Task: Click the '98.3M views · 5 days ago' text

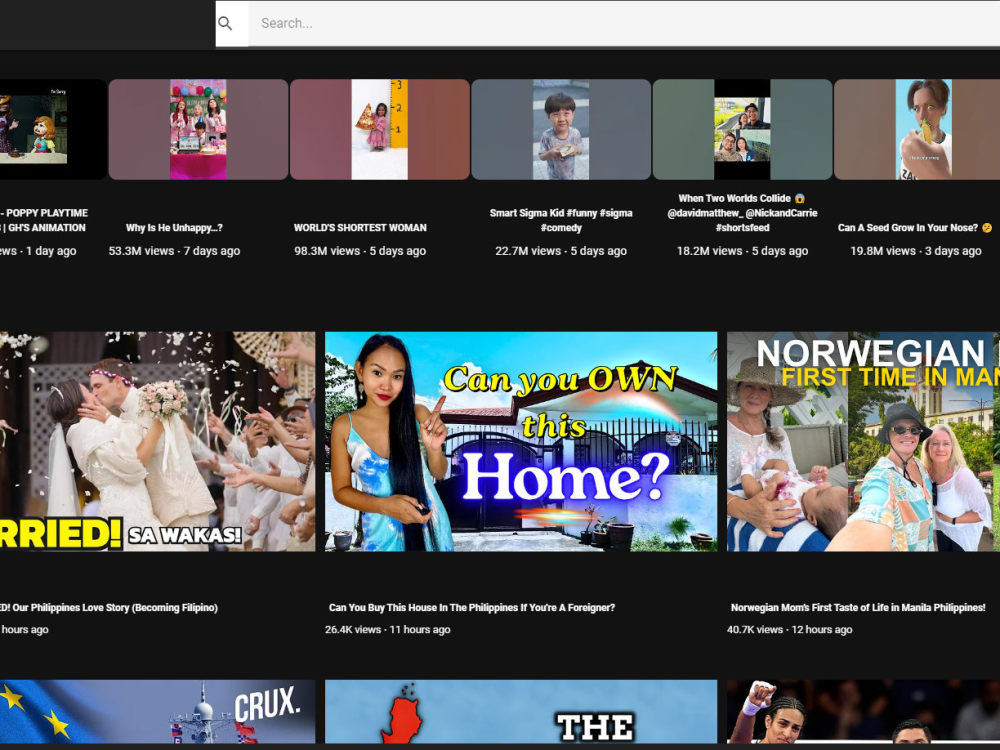Action: coord(360,251)
